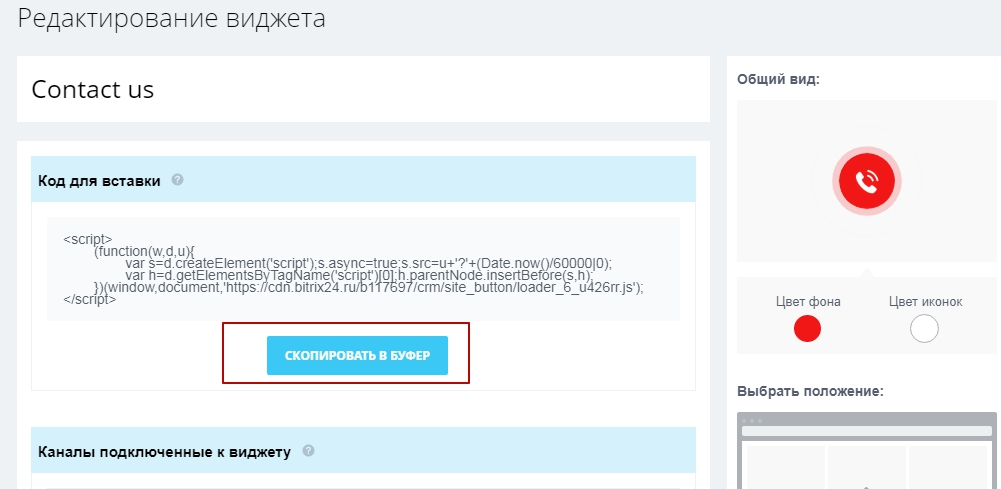Click the "Код для вставки" section header

99,181
